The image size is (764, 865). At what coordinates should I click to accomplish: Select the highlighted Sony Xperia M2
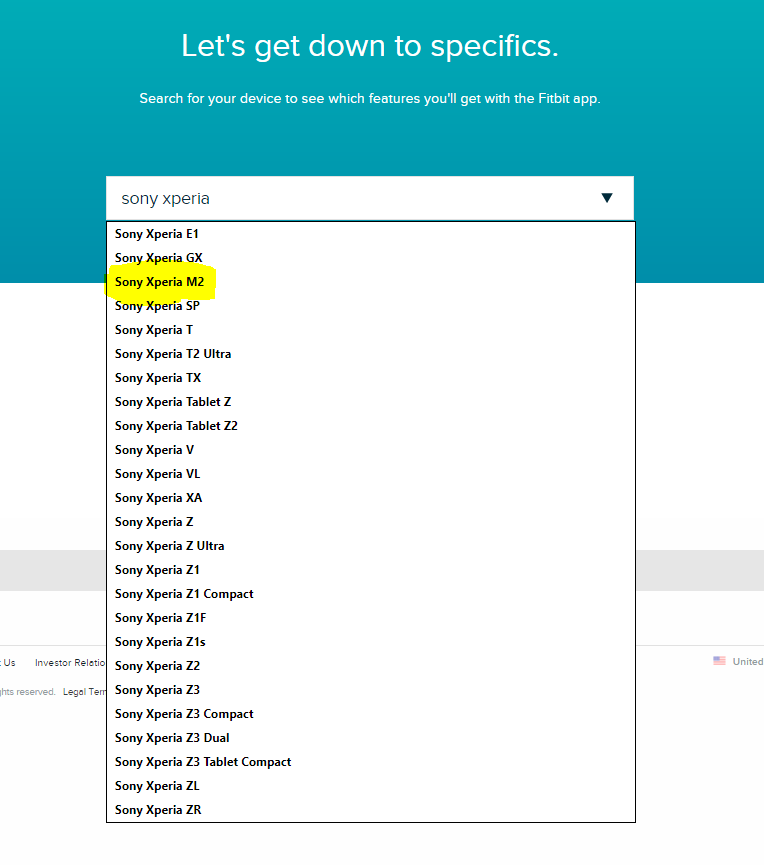coord(371,282)
